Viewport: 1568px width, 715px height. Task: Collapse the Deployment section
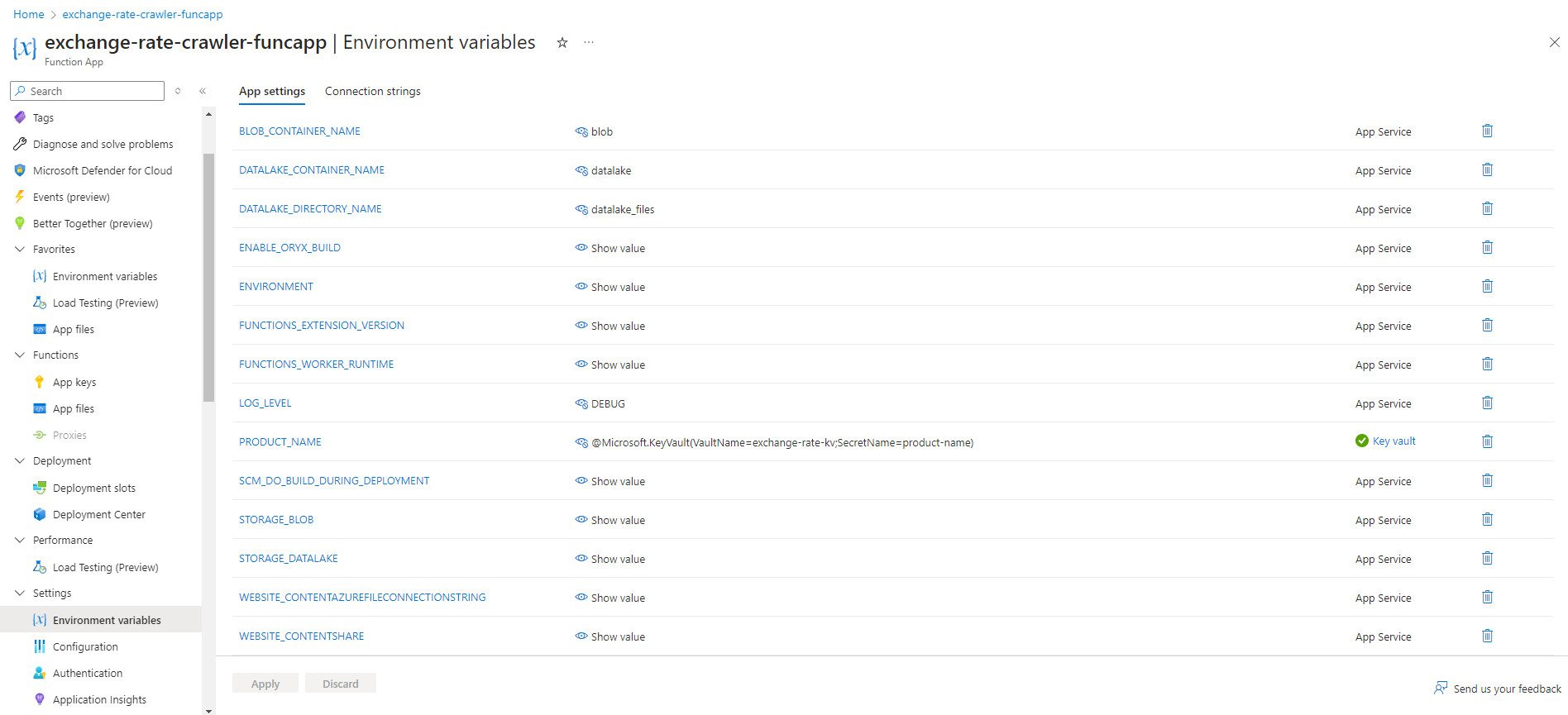pyautogui.click(x=20, y=460)
